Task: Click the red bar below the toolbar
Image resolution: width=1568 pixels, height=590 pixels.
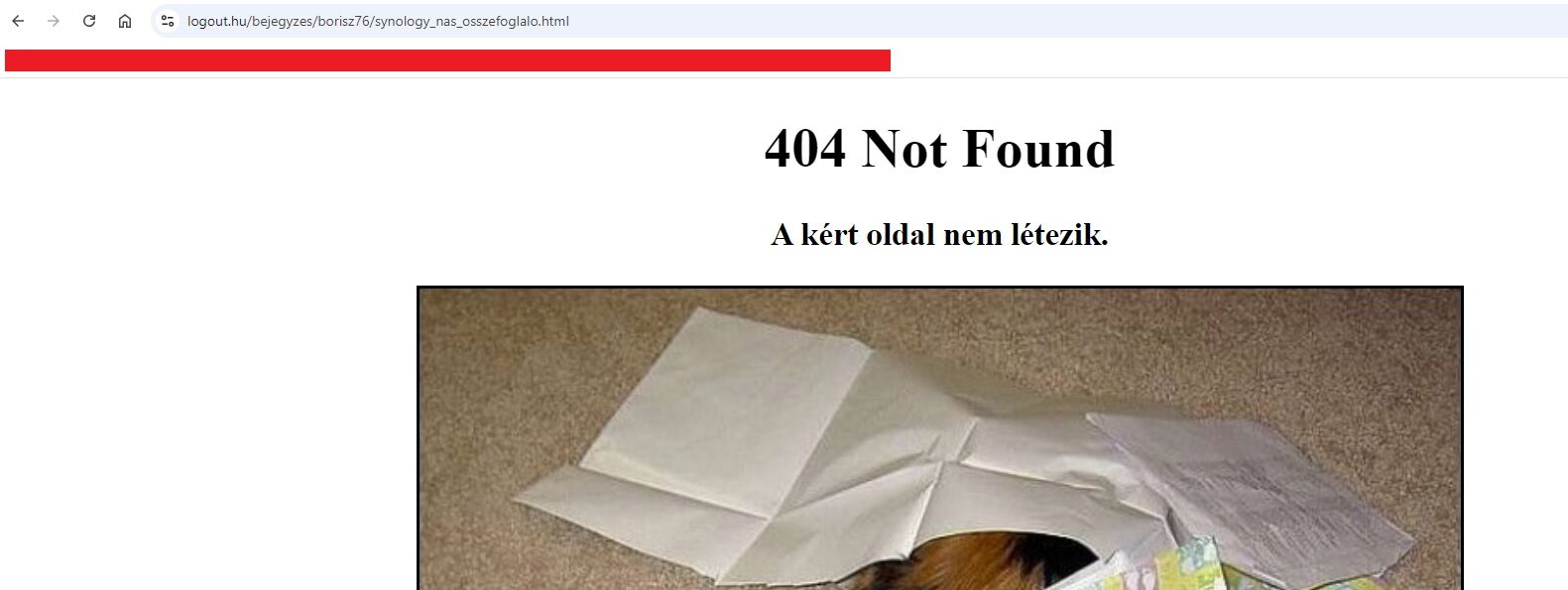Action: coord(447,60)
